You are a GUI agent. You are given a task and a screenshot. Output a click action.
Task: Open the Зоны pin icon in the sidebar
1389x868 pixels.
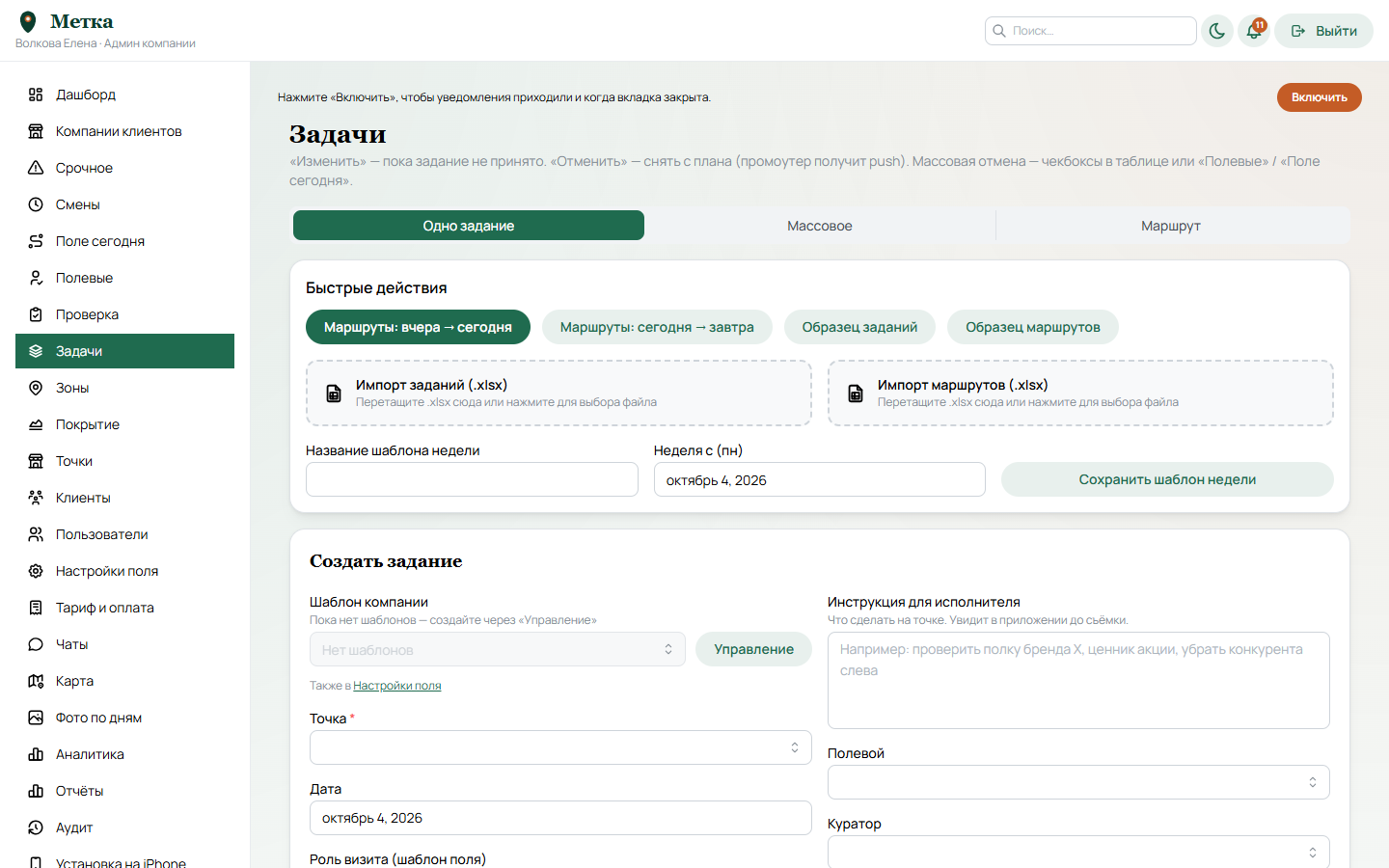coord(36,388)
